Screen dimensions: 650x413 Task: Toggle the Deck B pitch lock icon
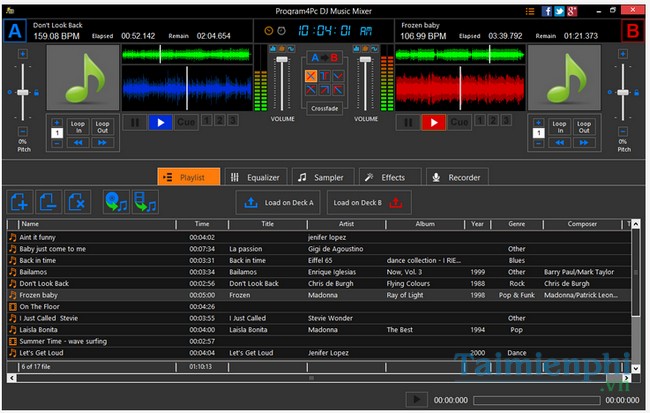[x=636, y=92]
